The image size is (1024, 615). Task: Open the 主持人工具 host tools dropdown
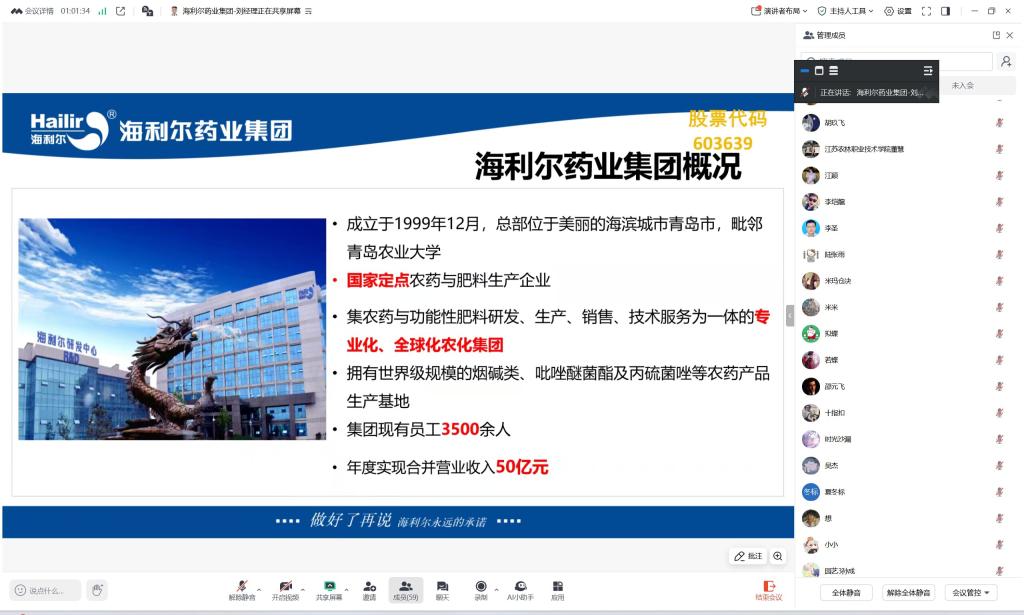(845, 11)
